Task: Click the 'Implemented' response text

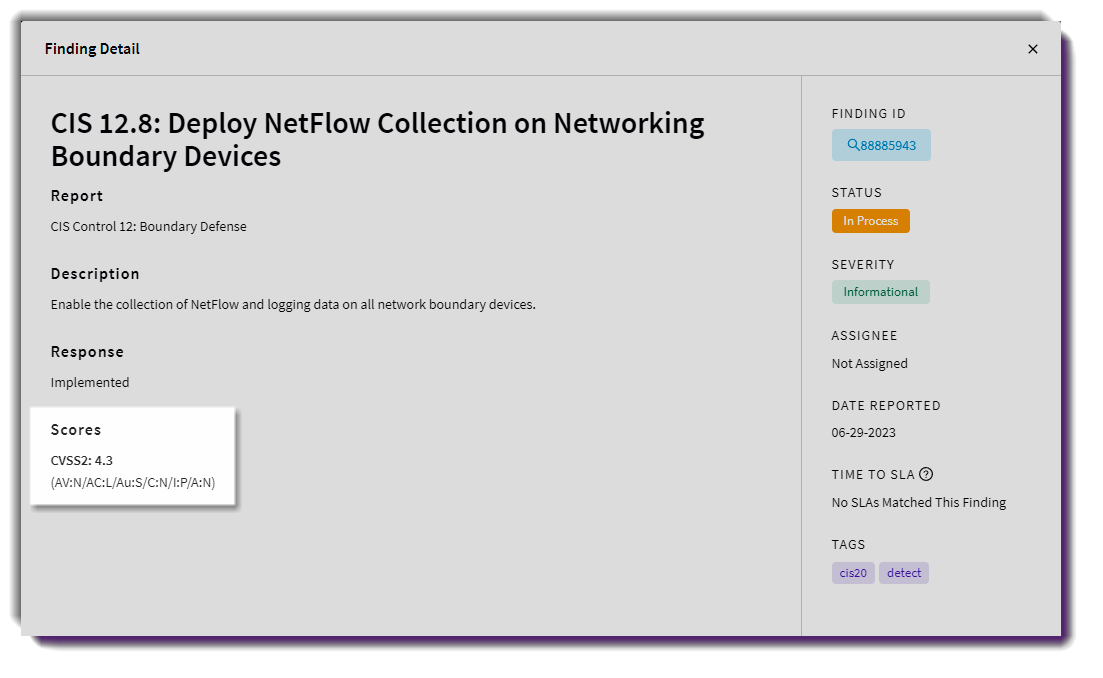Action: [90, 383]
